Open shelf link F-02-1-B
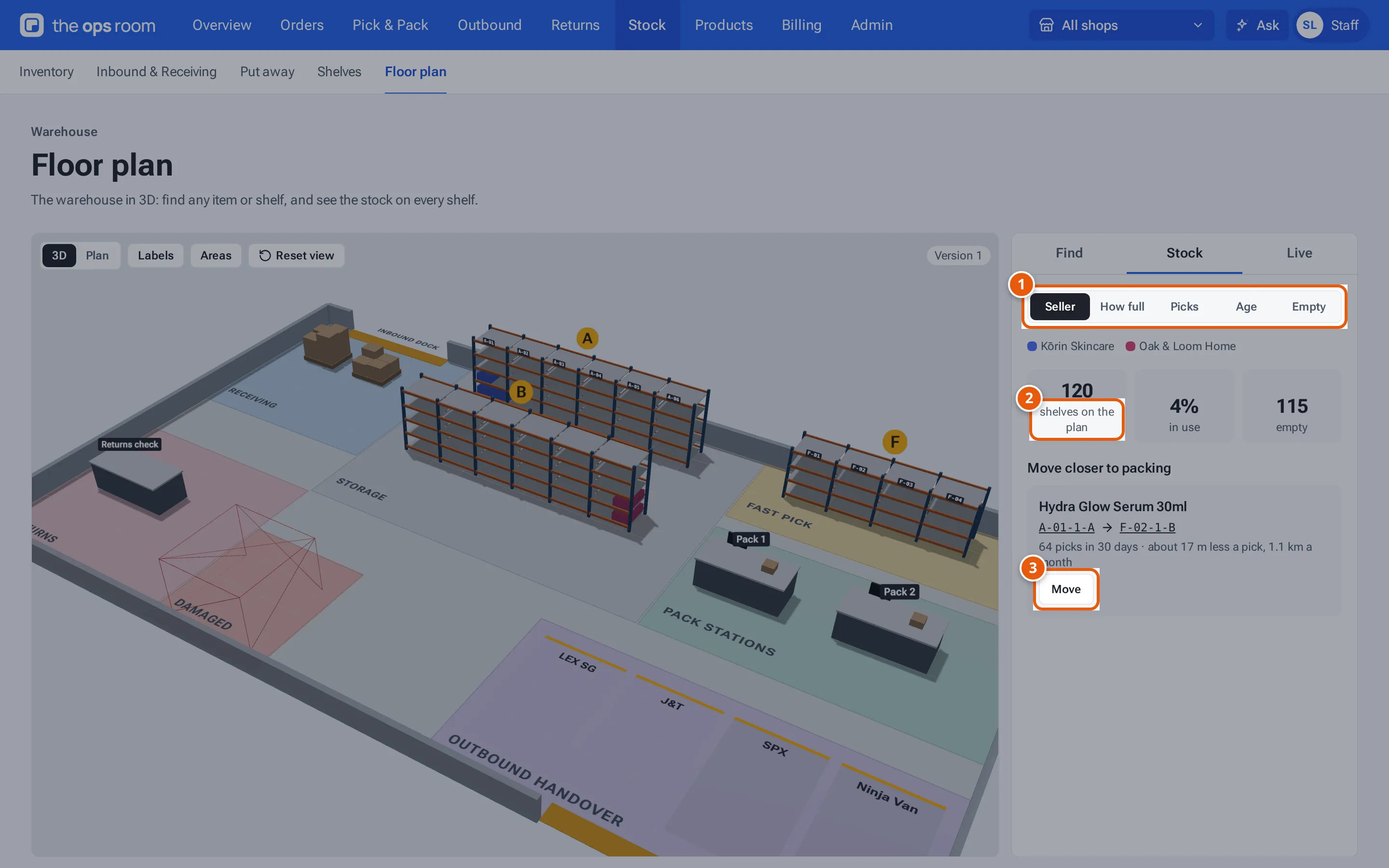1389x868 pixels. click(1147, 527)
